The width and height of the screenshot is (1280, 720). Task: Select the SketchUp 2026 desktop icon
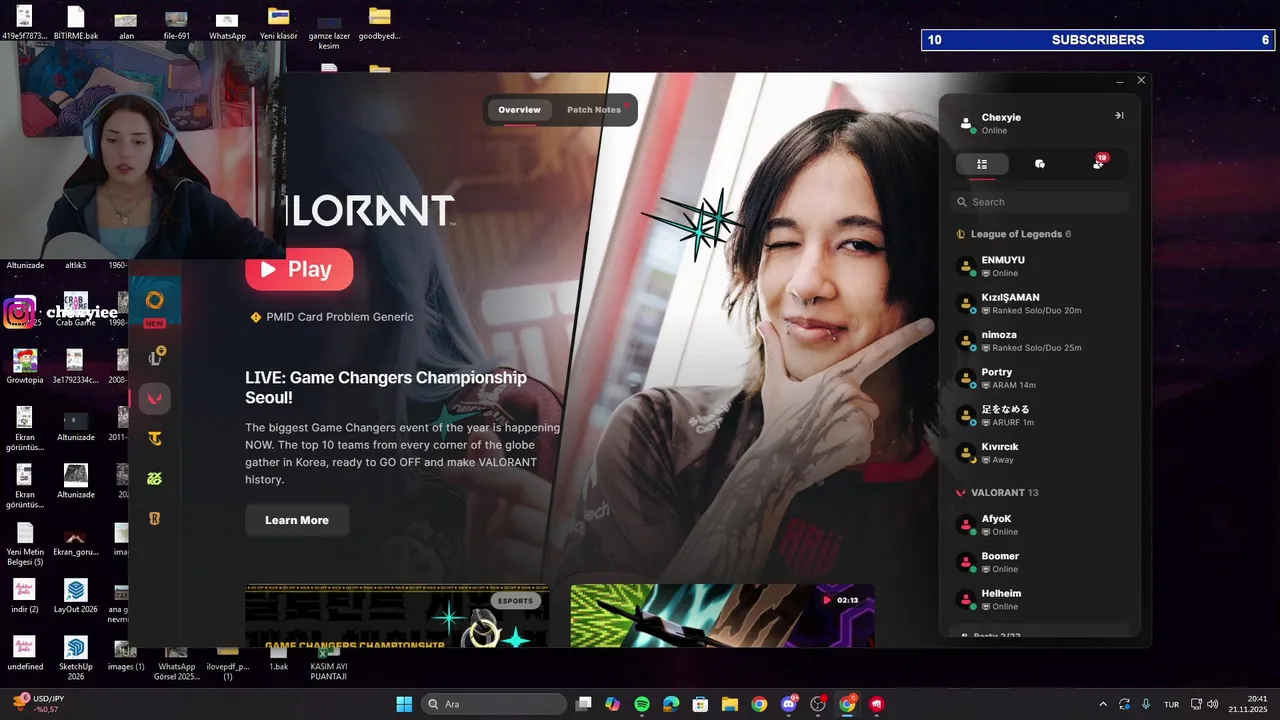click(75, 658)
